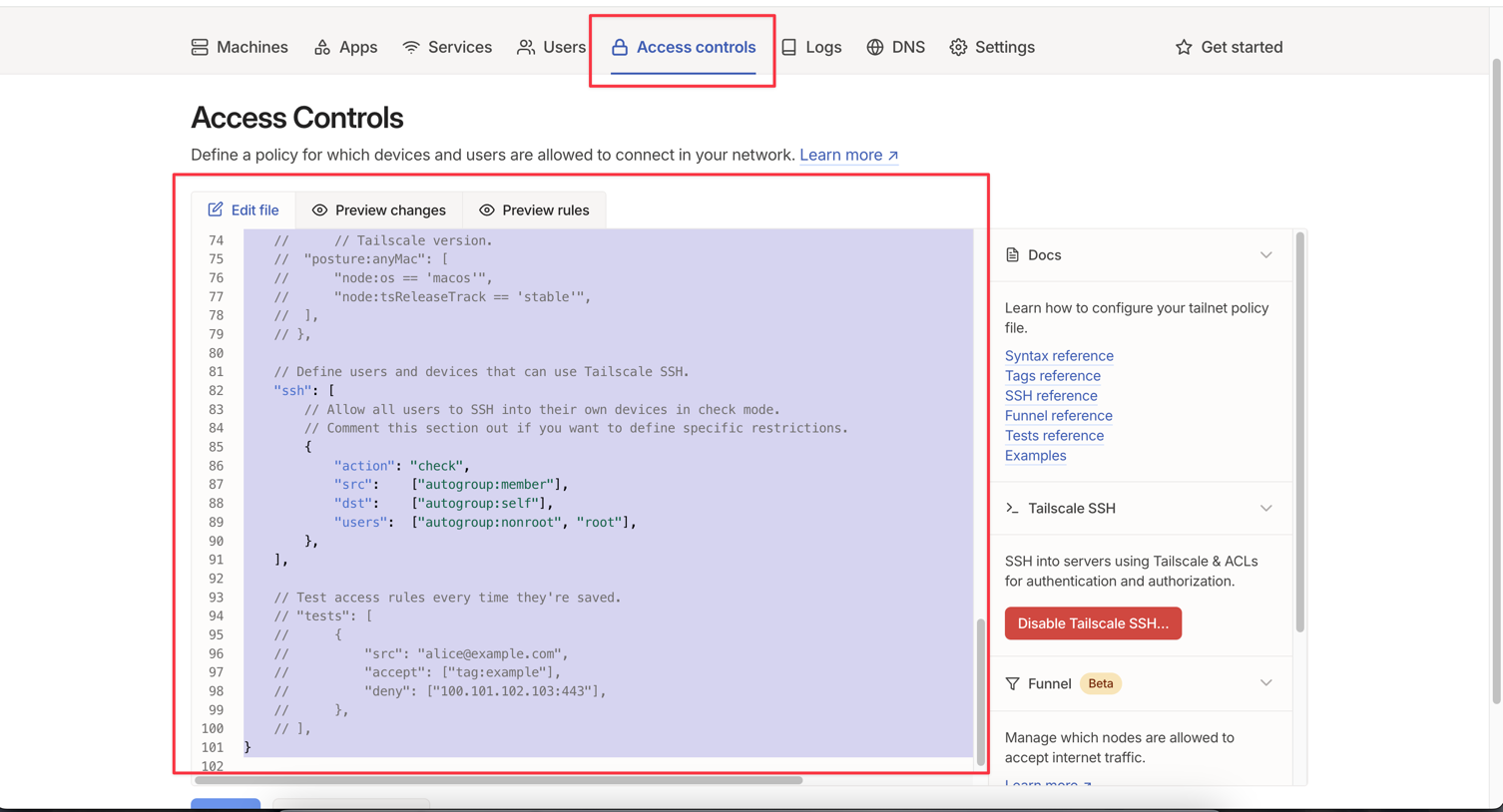The image size is (1503, 812).
Task: Click the Get started link
Action: click(x=1229, y=47)
